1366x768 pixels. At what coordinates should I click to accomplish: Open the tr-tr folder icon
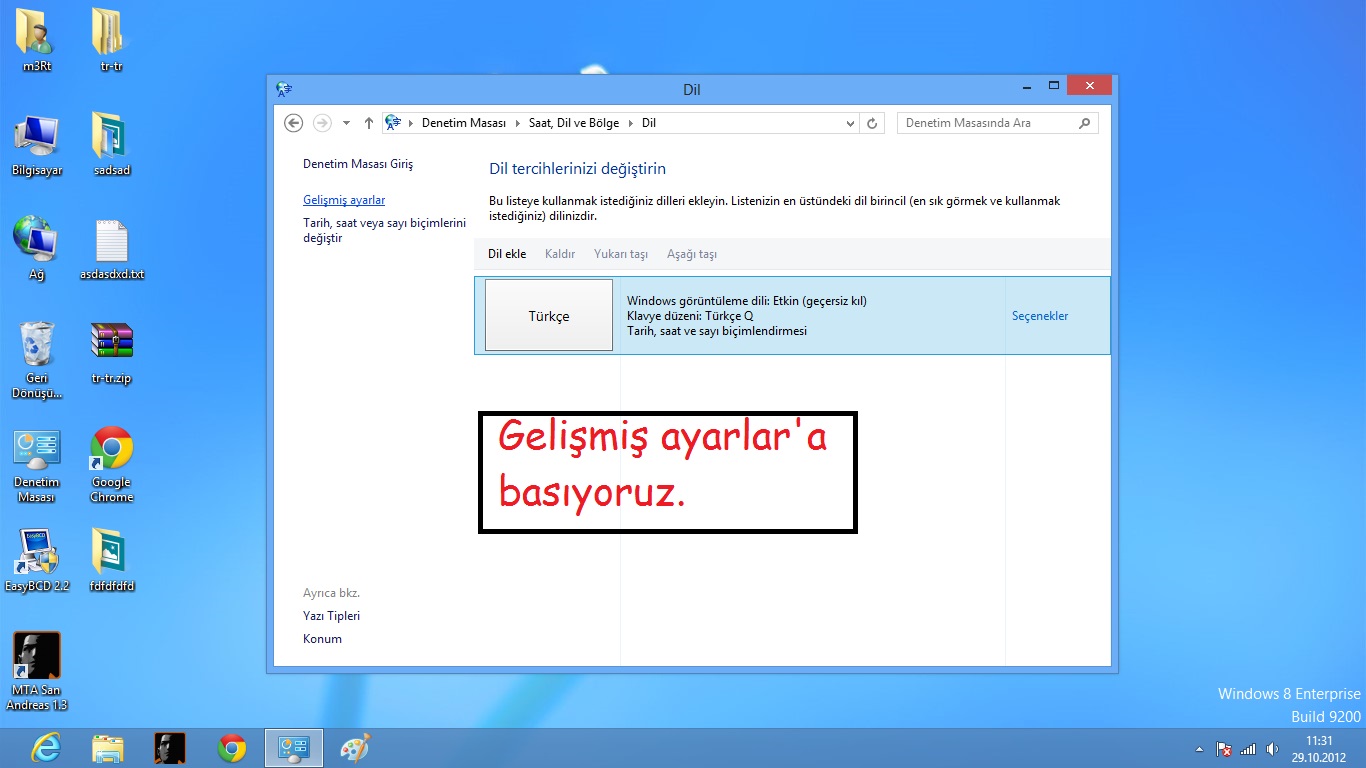tap(111, 40)
